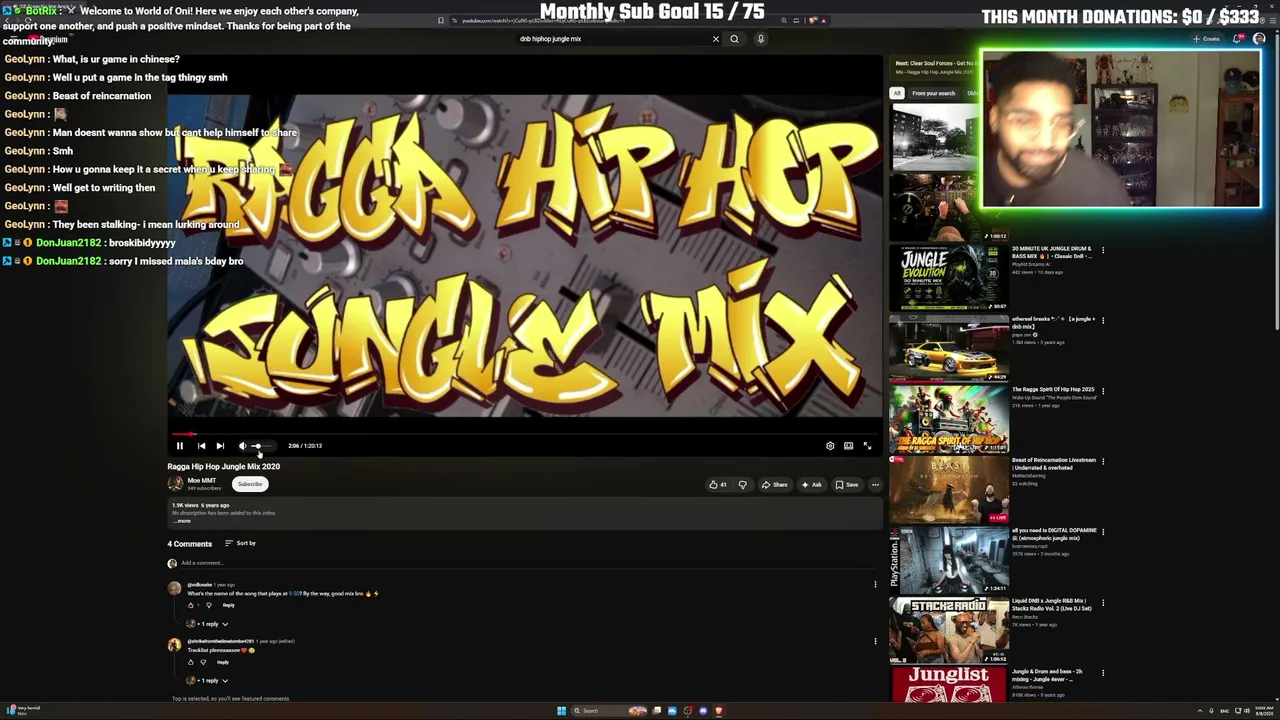Open options for Ragga Spirit Of Hip Hop
The image size is (1280, 720).
1103,391
